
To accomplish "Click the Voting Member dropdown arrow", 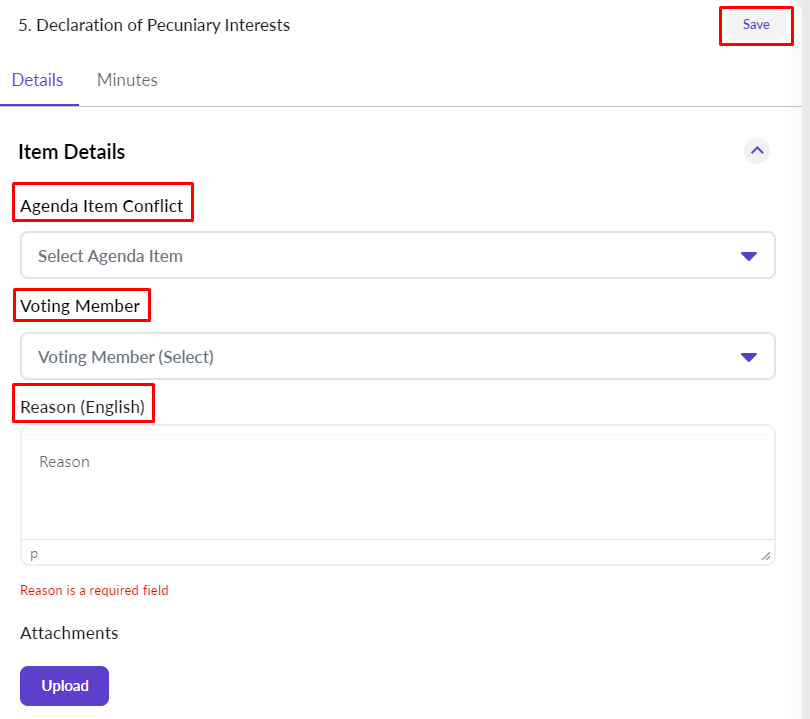I will coord(748,357).
